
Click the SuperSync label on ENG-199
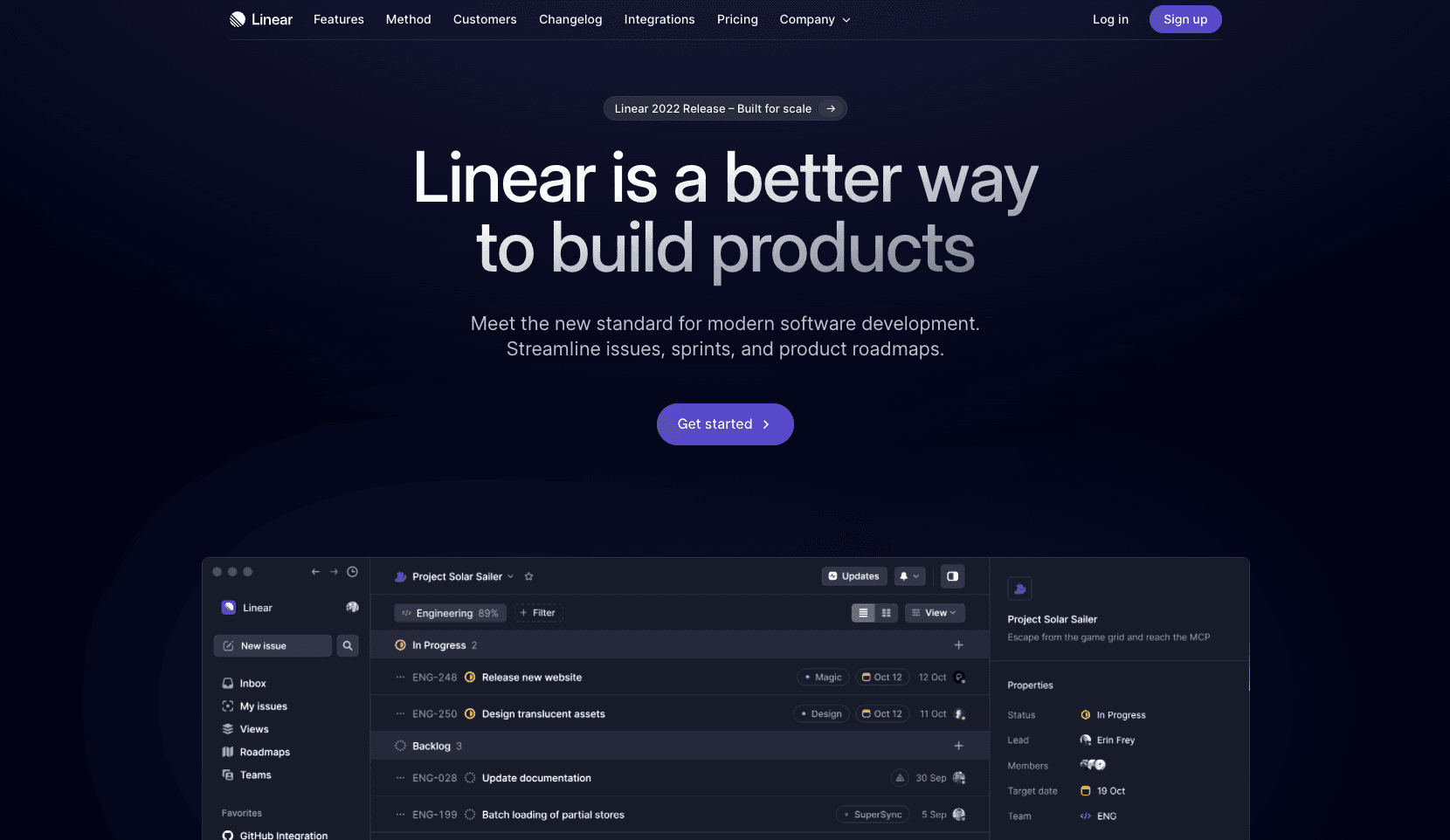coord(873,815)
